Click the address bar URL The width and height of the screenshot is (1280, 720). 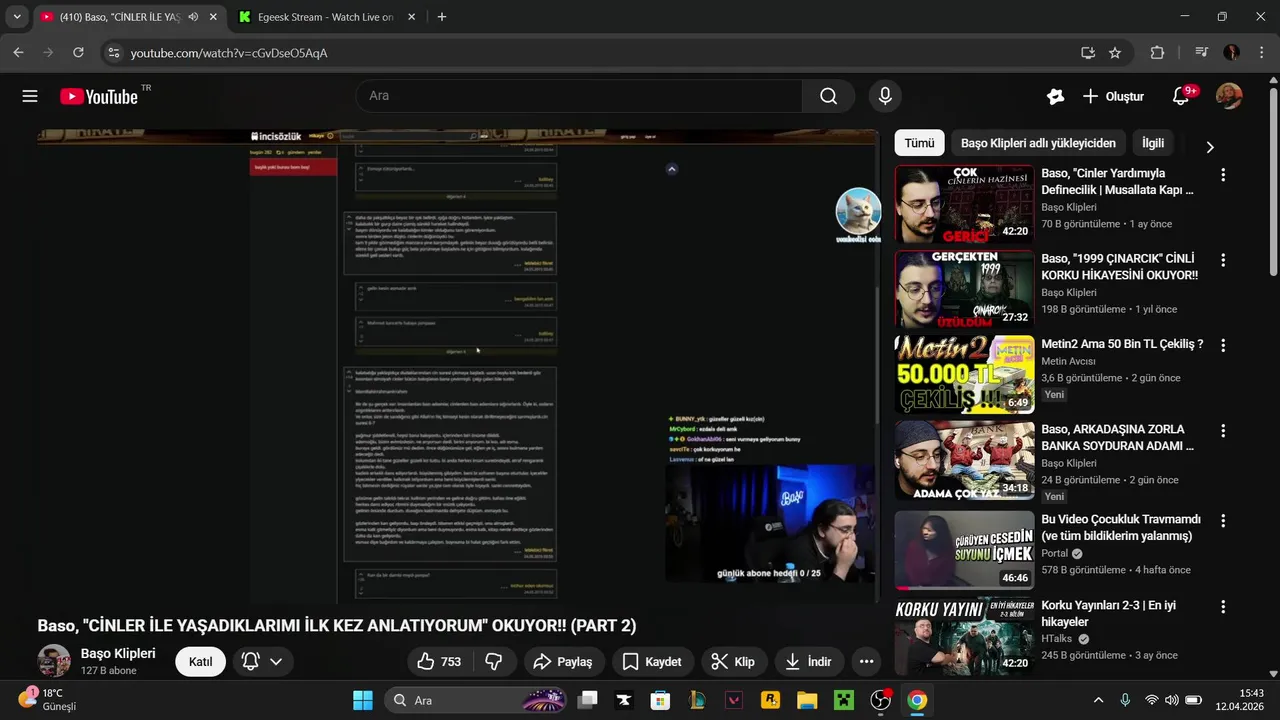[x=229, y=53]
